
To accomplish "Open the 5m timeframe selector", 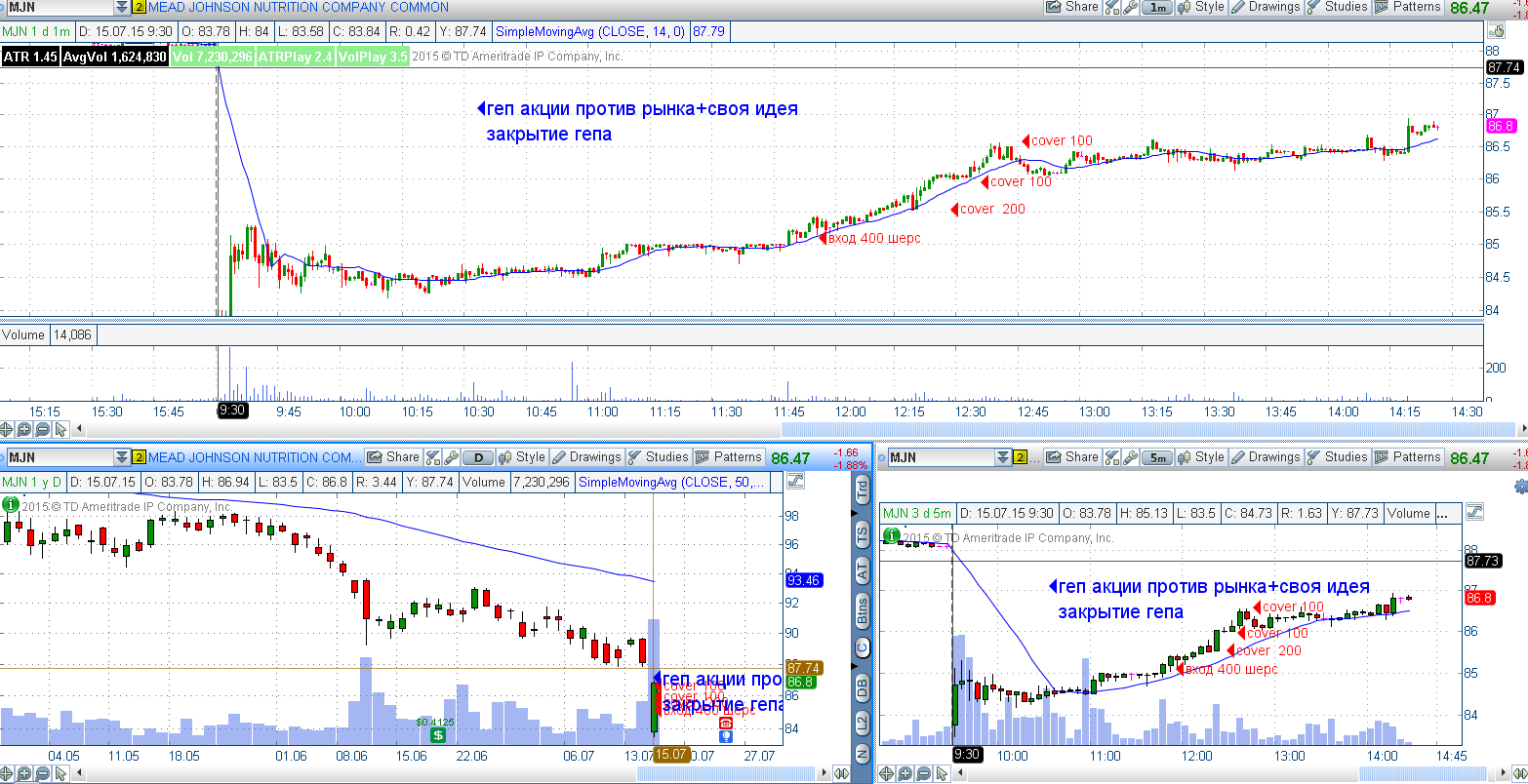I will pos(1157,456).
